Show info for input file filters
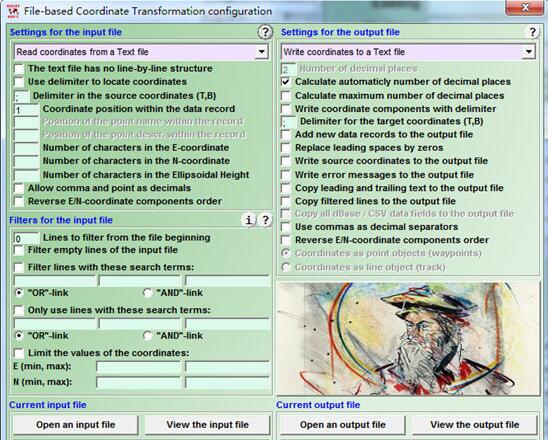The image size is (548, 440). coord(248,220)
